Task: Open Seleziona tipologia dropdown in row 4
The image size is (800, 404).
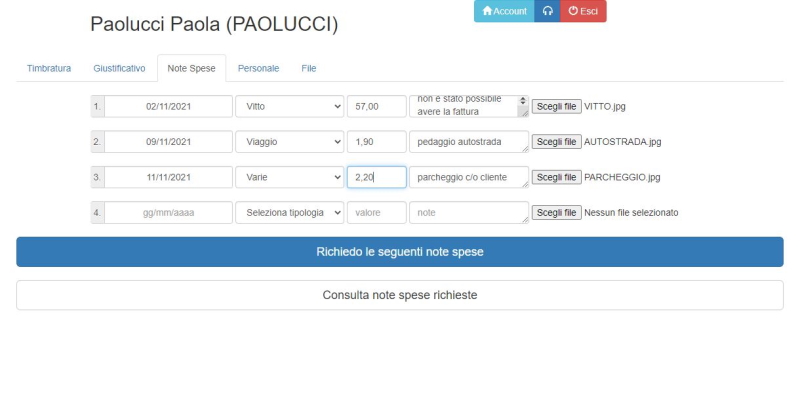Action: pyautogui.click(x=289, y=213)
